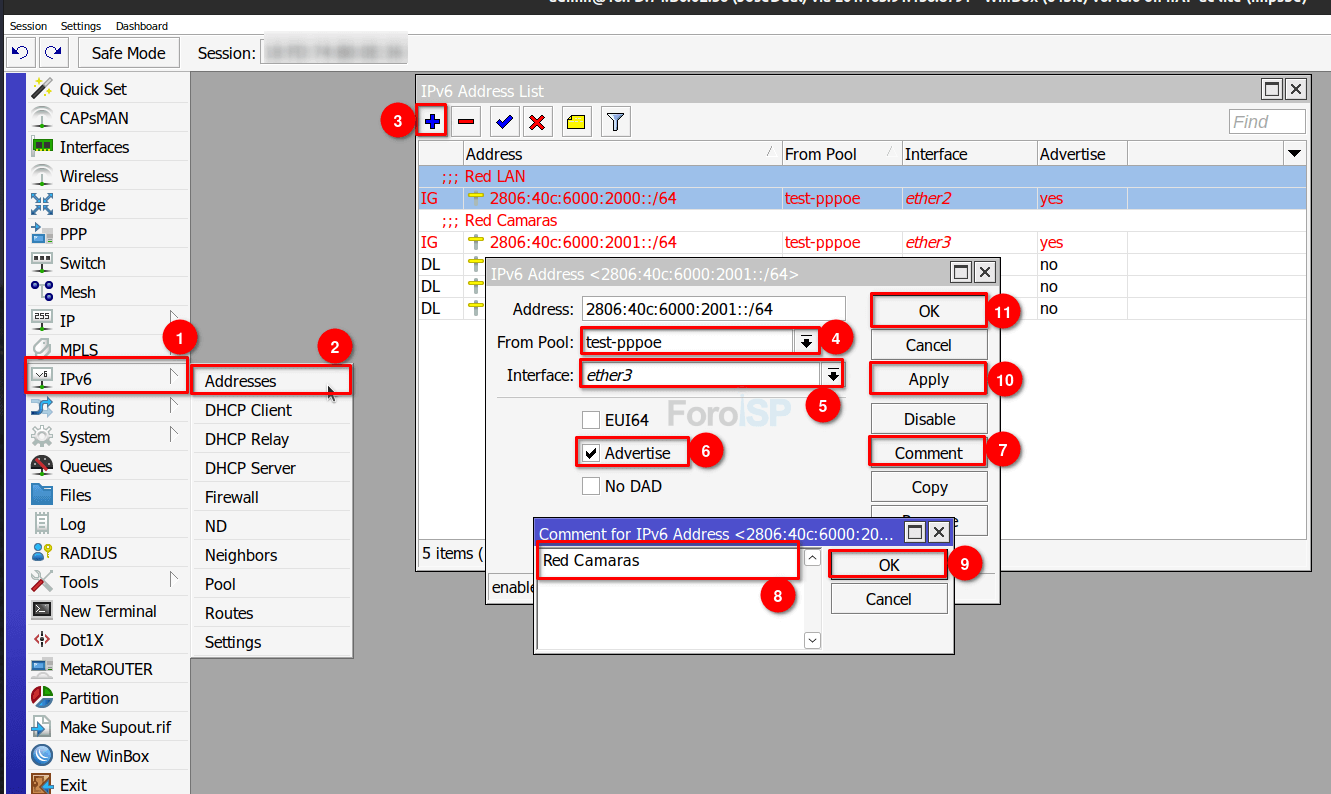Open the Settings menu in menu bar
1331x794 pixels.
81,26
